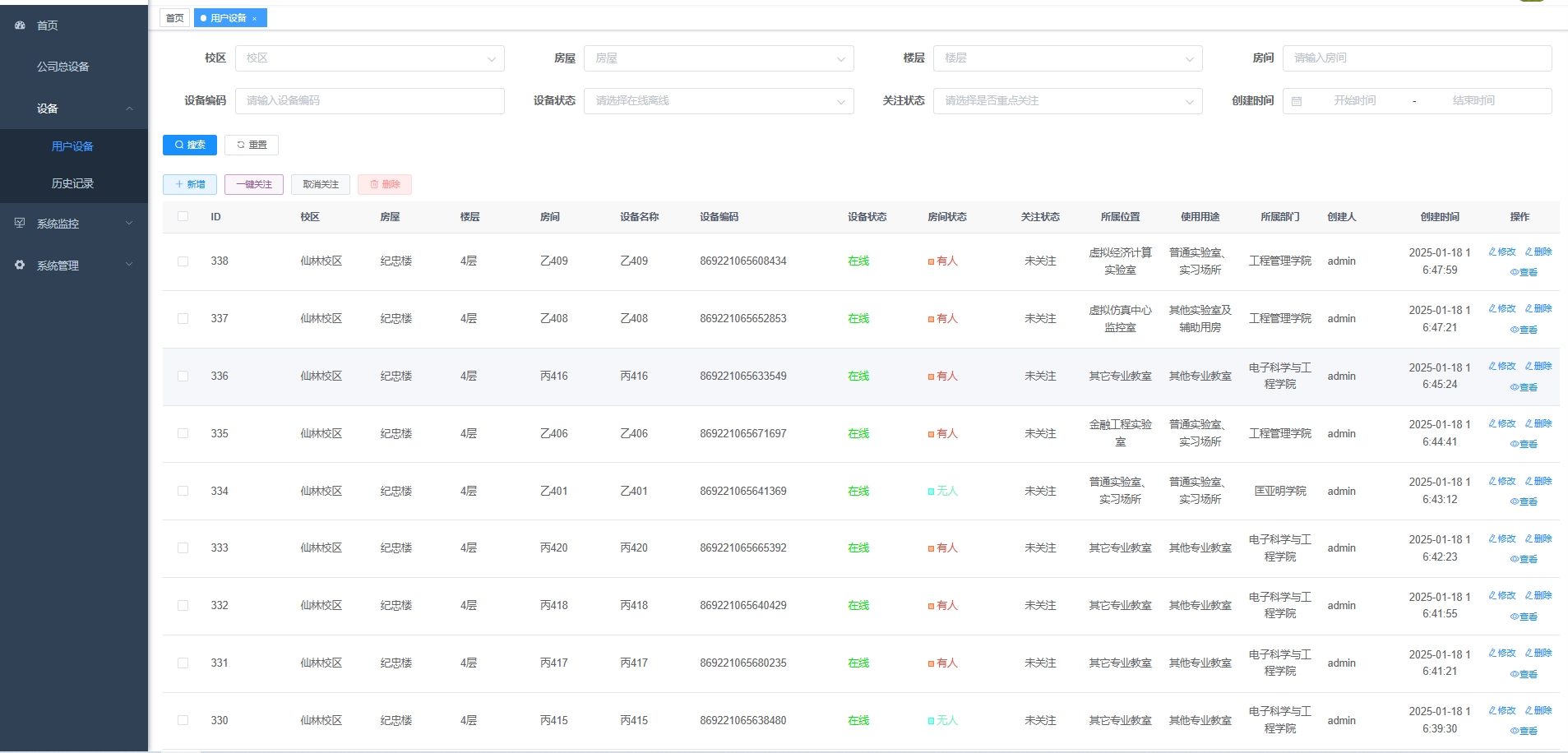Screen dimensions: 1568x753
Task: Edit row 336 with 修改 link
Action: click(1502, 366)
